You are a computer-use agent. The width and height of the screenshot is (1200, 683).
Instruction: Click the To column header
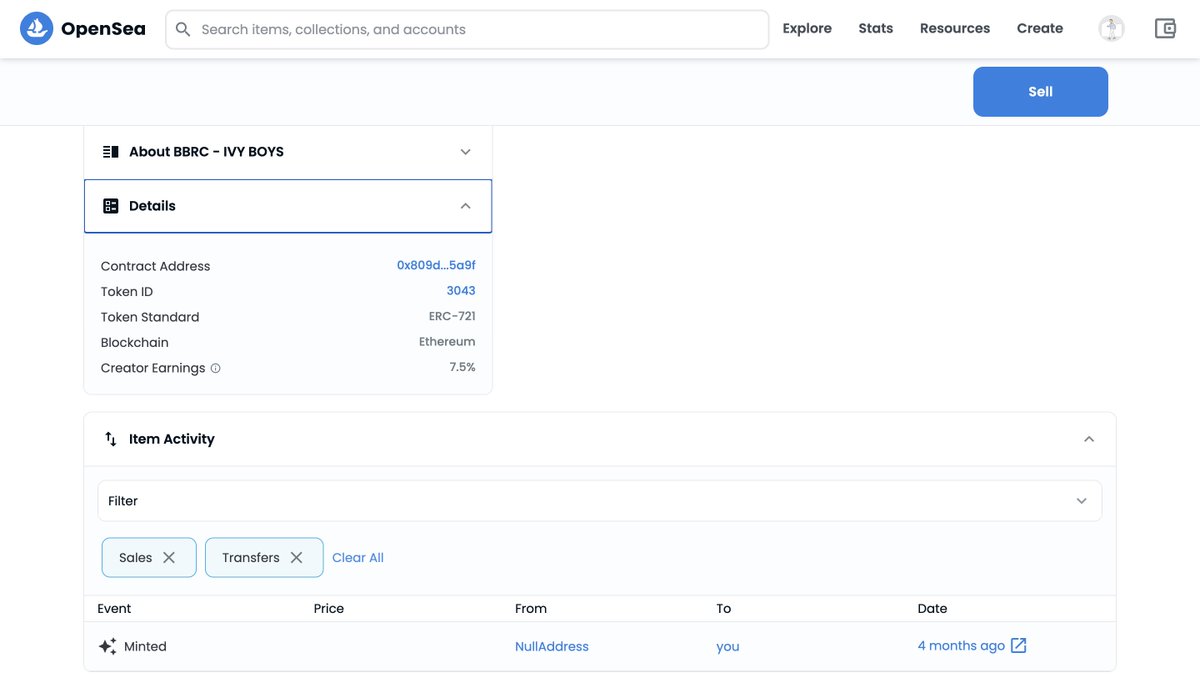point(724,609)
